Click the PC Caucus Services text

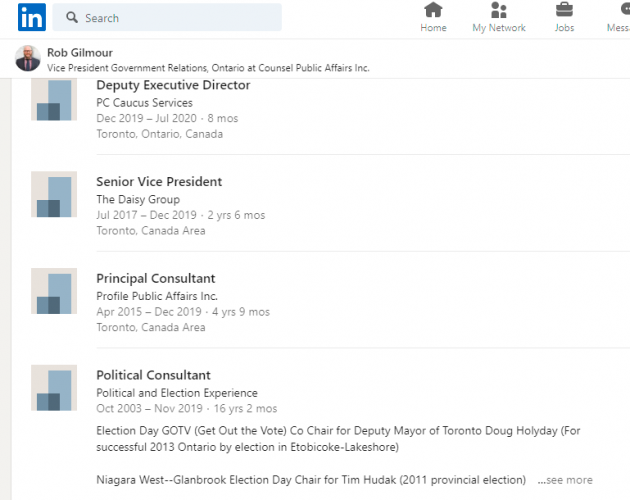coord(144,103)
